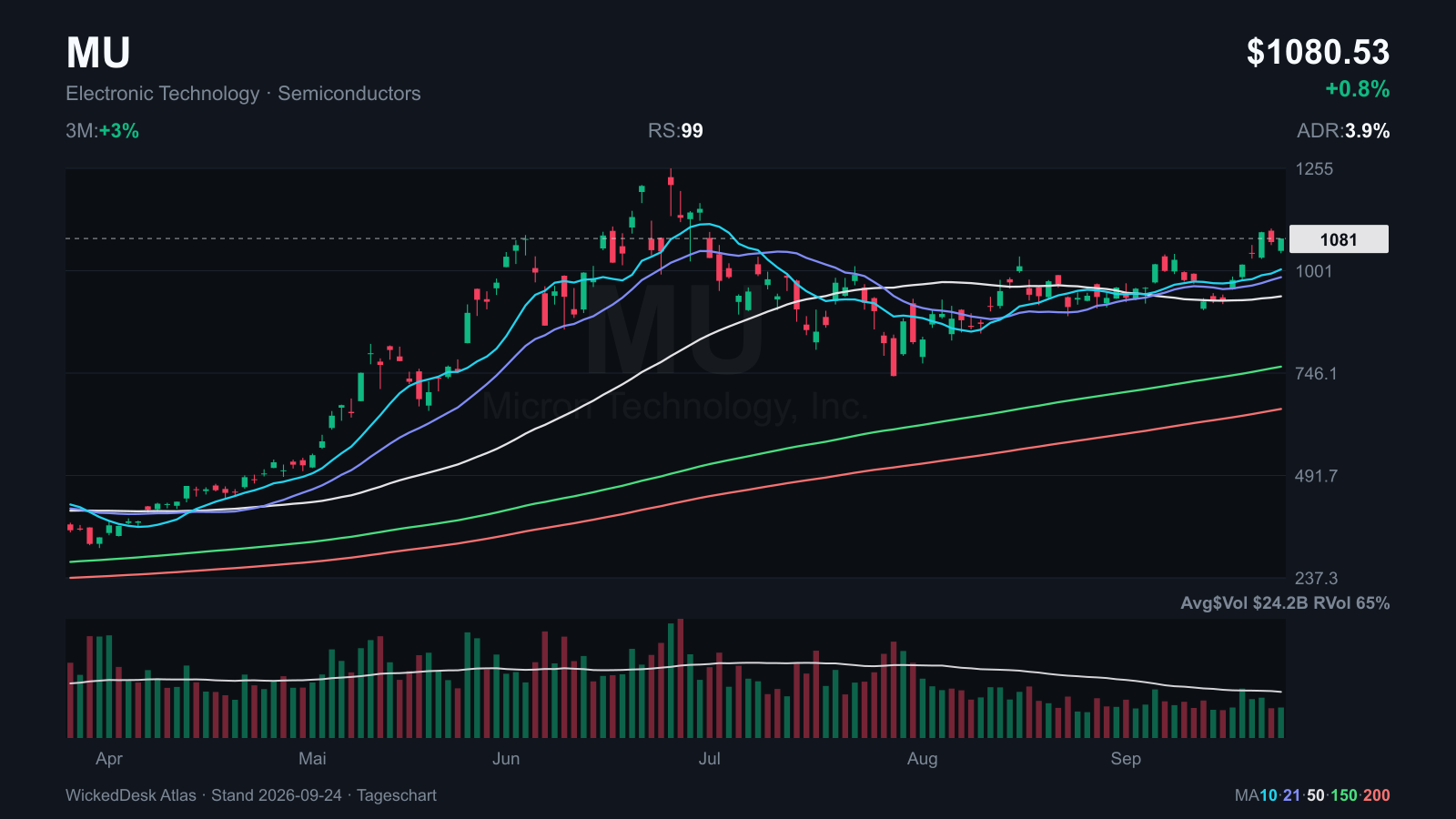Select the 3M +3% performance figure

click(102, 131)
